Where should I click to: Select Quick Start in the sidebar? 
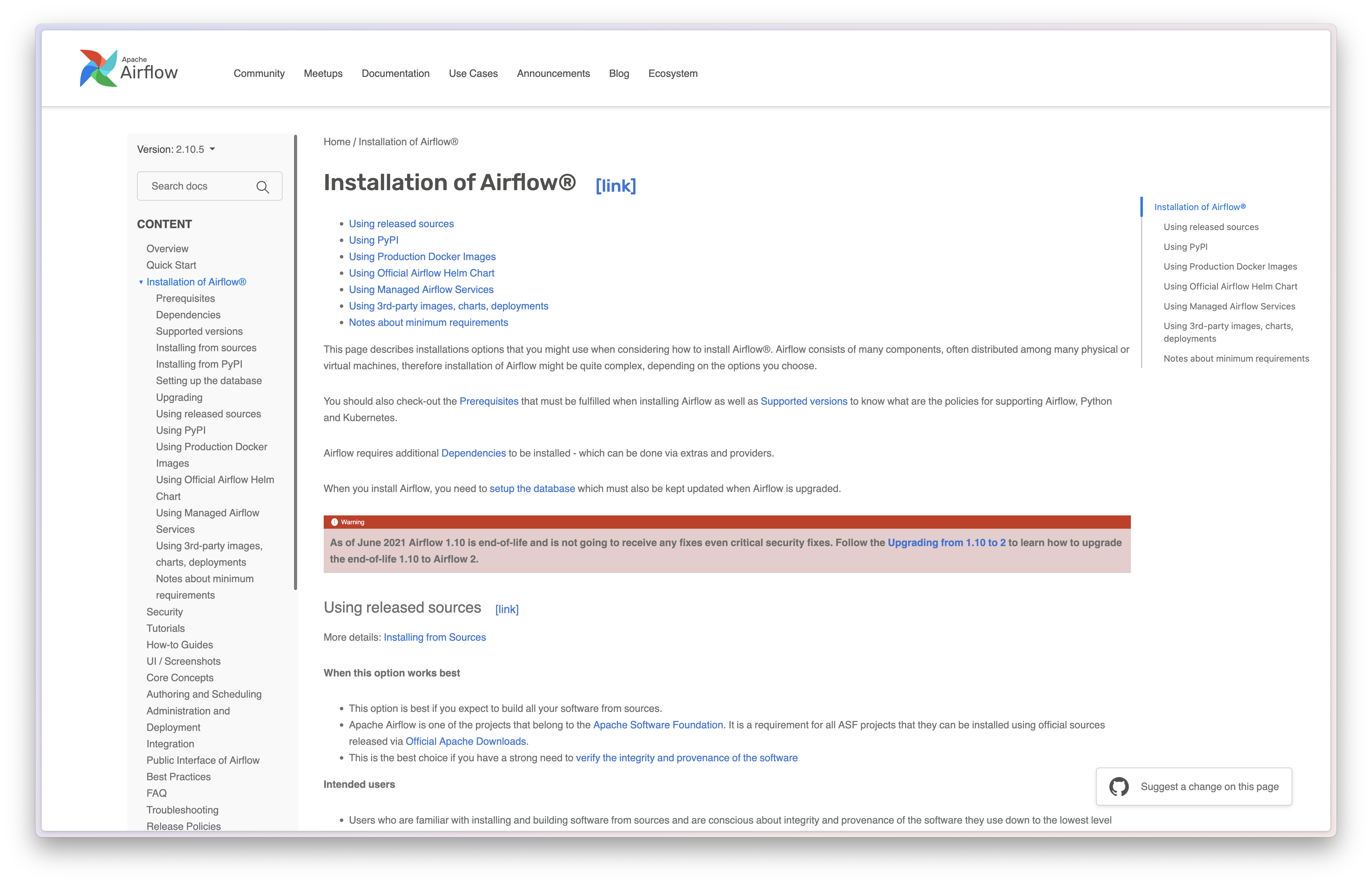171,265
